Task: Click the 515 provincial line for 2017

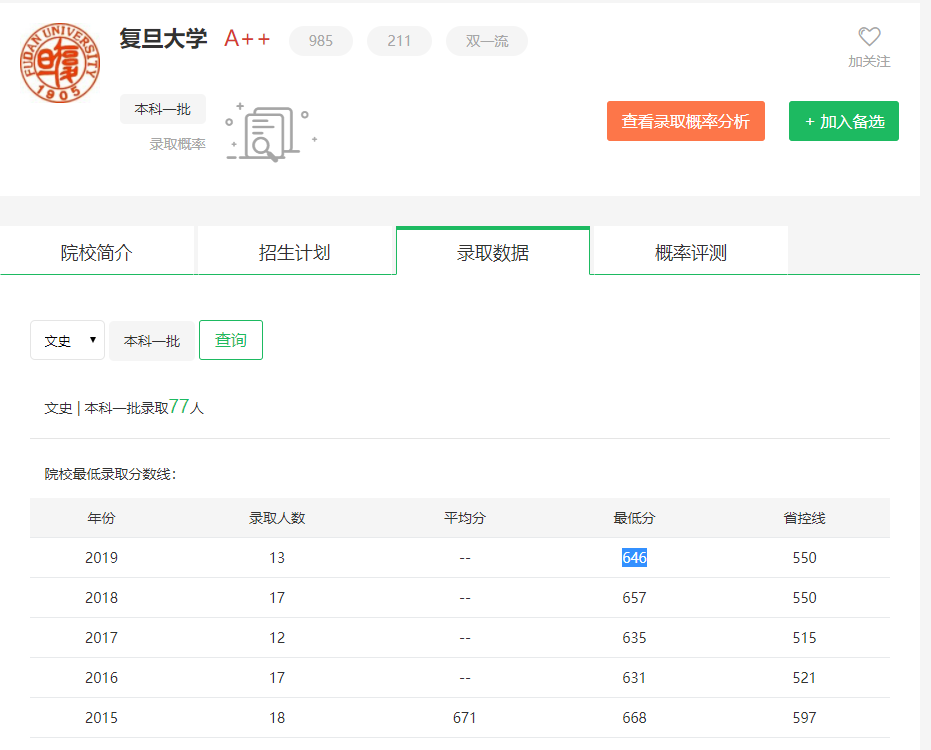Action: point(805,638)
